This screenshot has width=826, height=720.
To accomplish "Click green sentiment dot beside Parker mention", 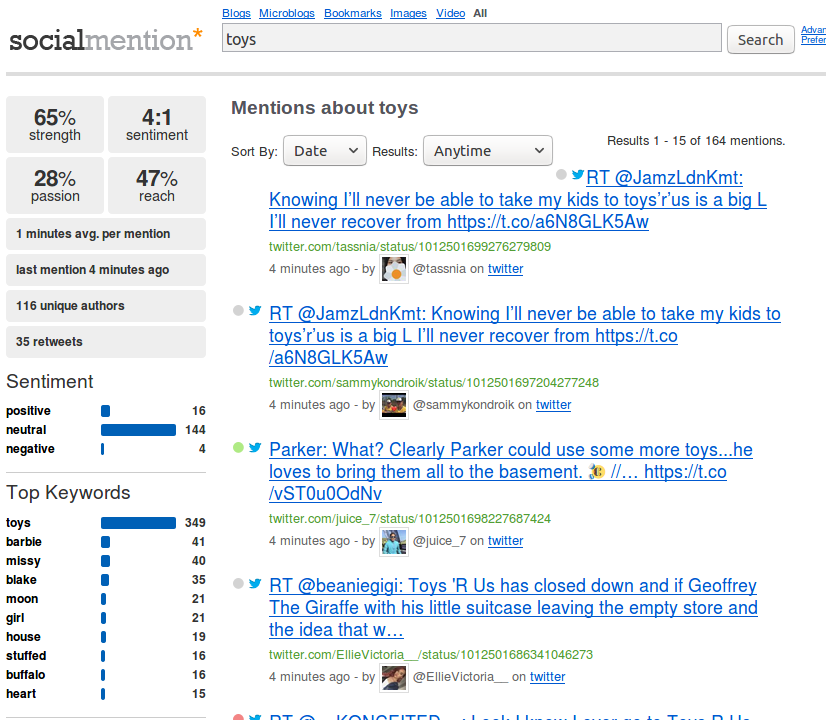I will click(x=238, y=448).
